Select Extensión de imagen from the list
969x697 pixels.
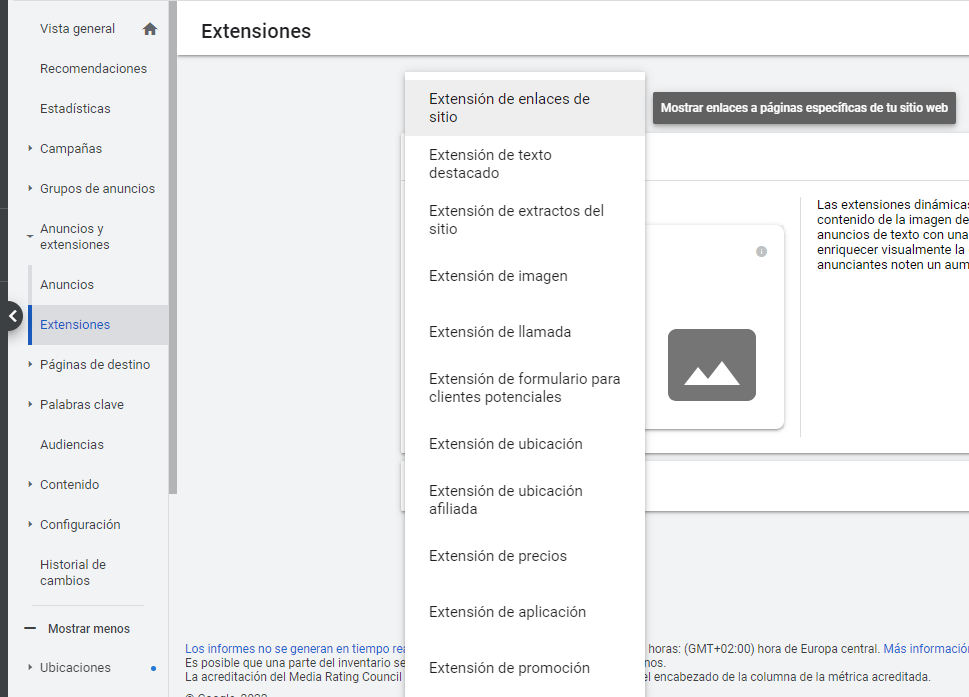point(498,276)
